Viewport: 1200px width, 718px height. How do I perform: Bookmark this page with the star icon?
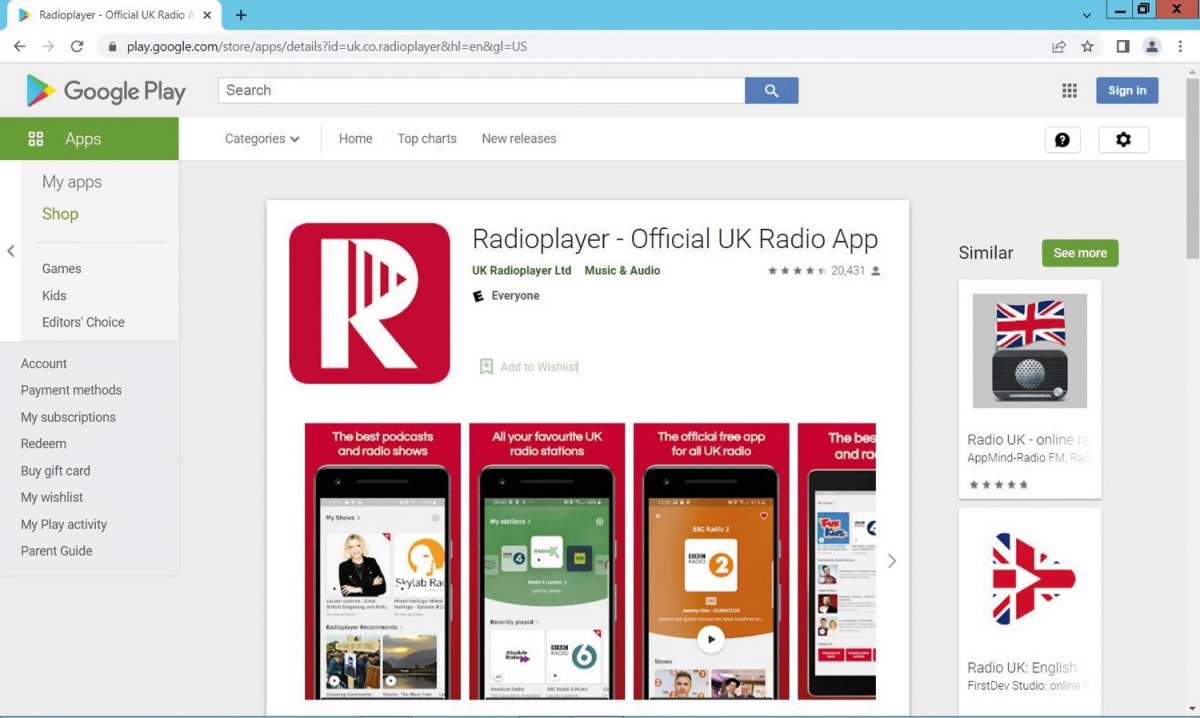pyautogui.click(x=1087, y=46)
